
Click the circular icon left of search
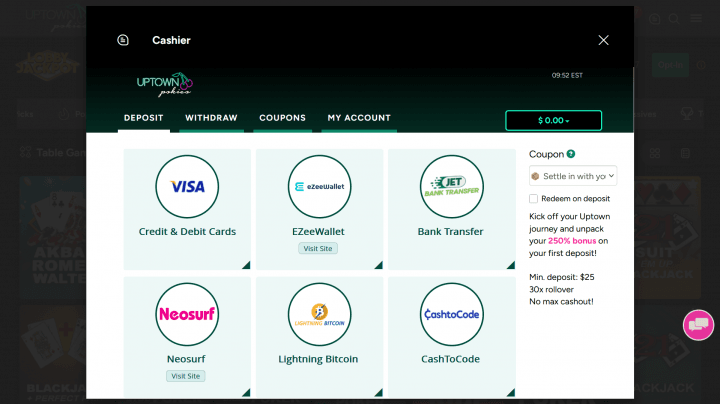655,19
